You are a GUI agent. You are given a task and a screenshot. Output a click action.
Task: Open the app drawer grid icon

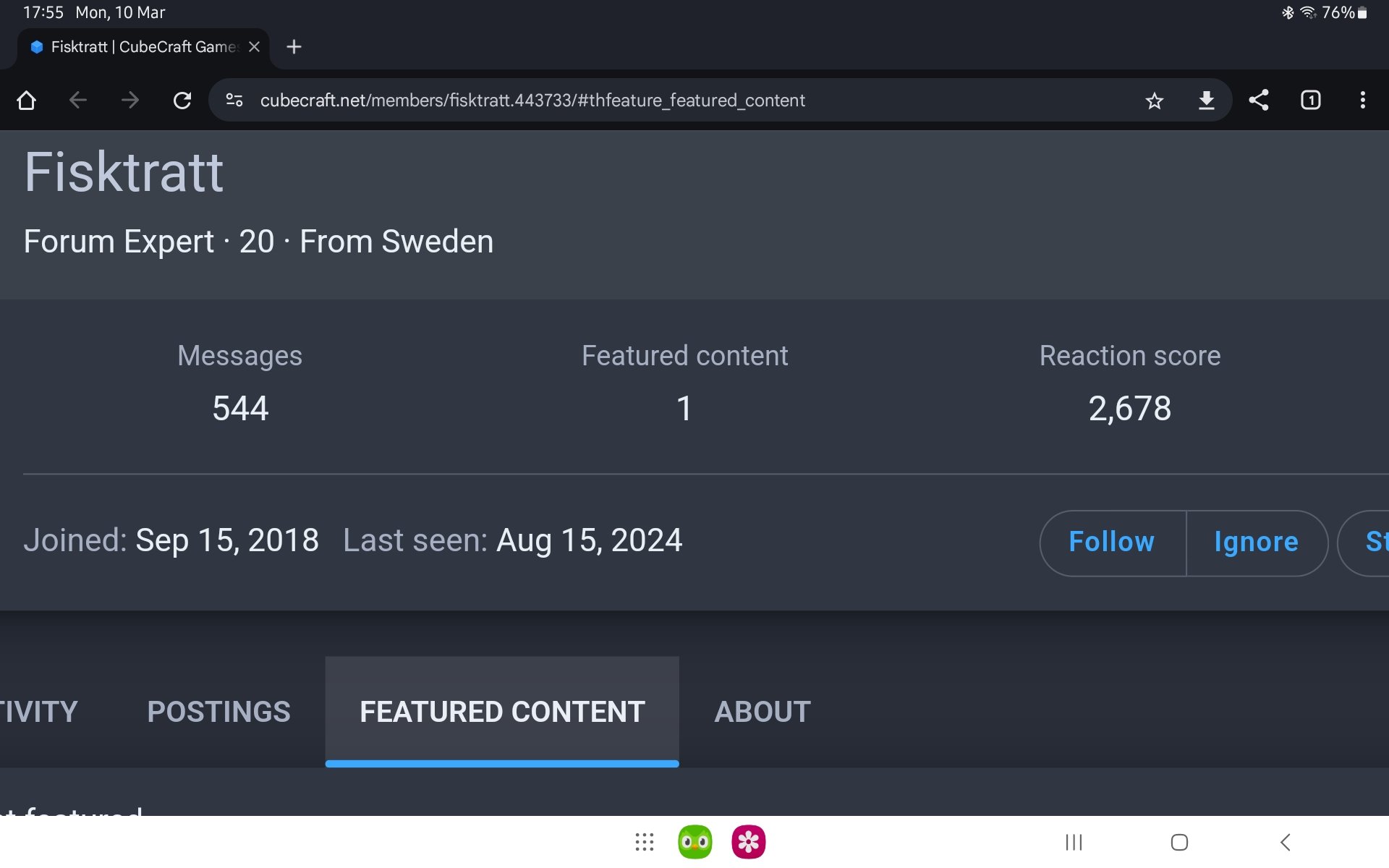click(644, 842)
